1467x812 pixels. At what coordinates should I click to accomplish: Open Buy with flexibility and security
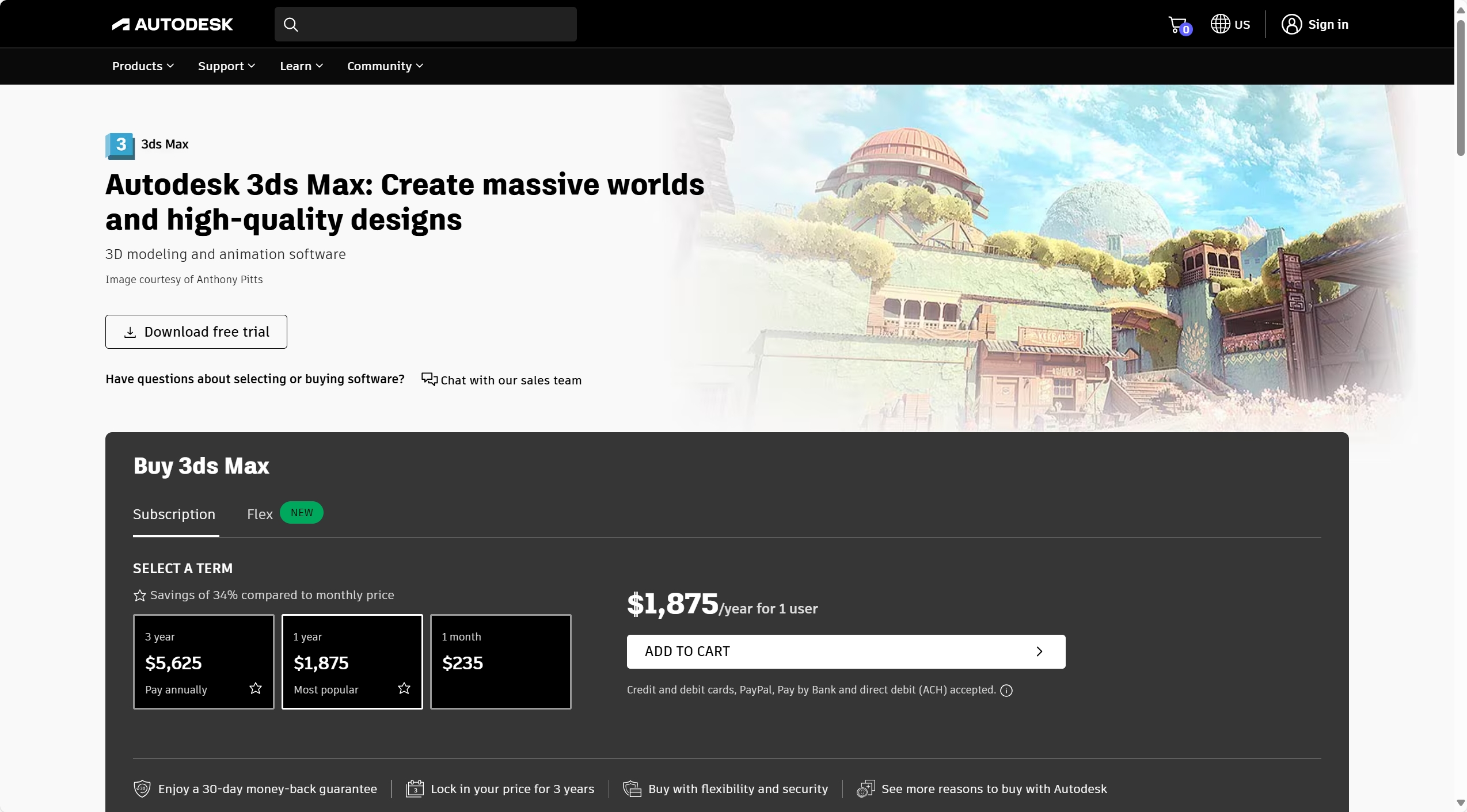[738, 788]
